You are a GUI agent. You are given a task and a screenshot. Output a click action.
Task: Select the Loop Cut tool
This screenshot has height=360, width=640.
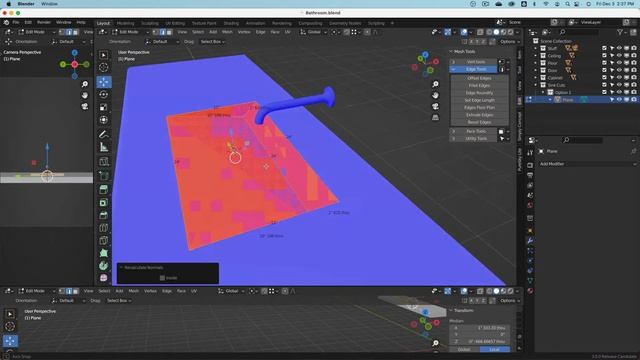tap(104, 228)
